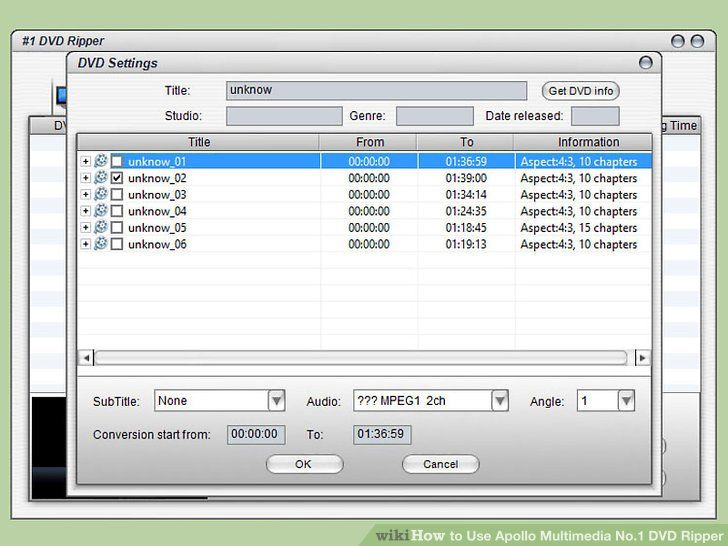Select the unknow_02 row title text
Viewport: 728px width, 546px height.
pos(157,178)
